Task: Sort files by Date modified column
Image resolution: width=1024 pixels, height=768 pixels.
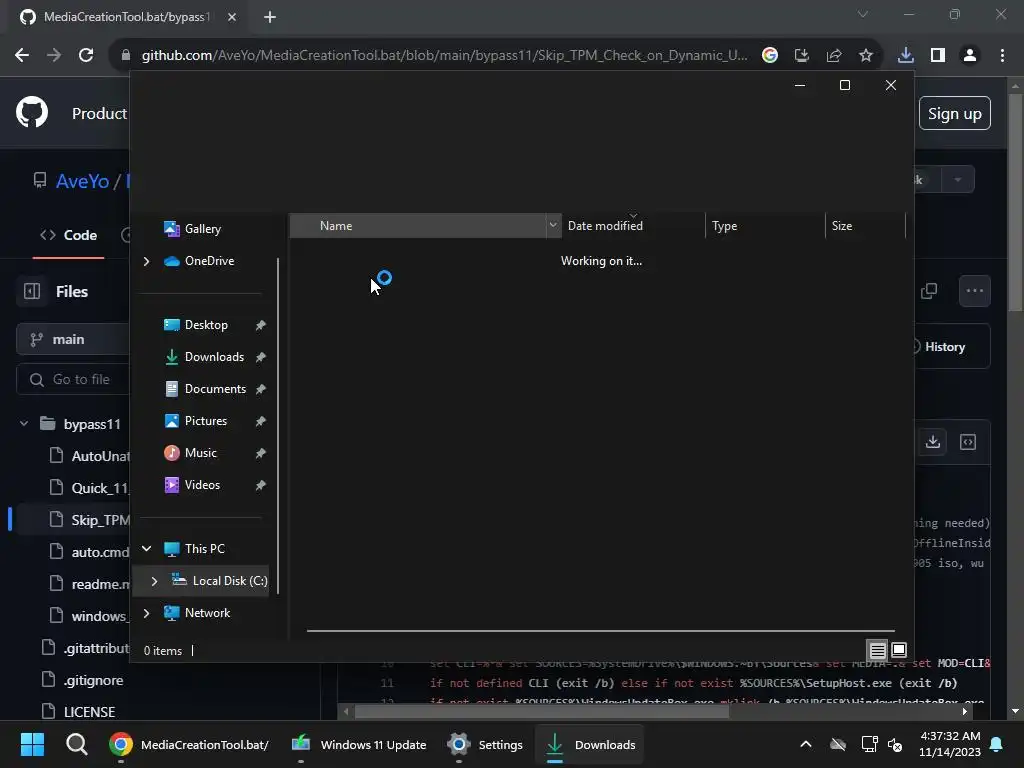Action: tap(633, 225)
